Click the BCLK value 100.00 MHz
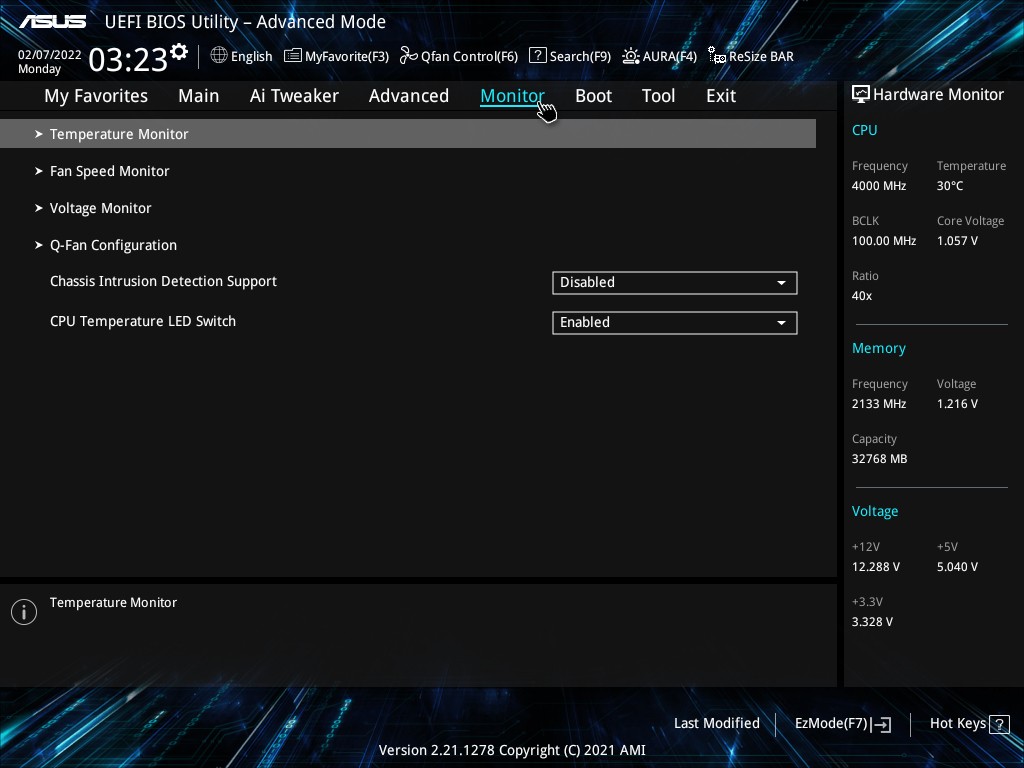The image size is (1024, 768). (x=884, y=241)
